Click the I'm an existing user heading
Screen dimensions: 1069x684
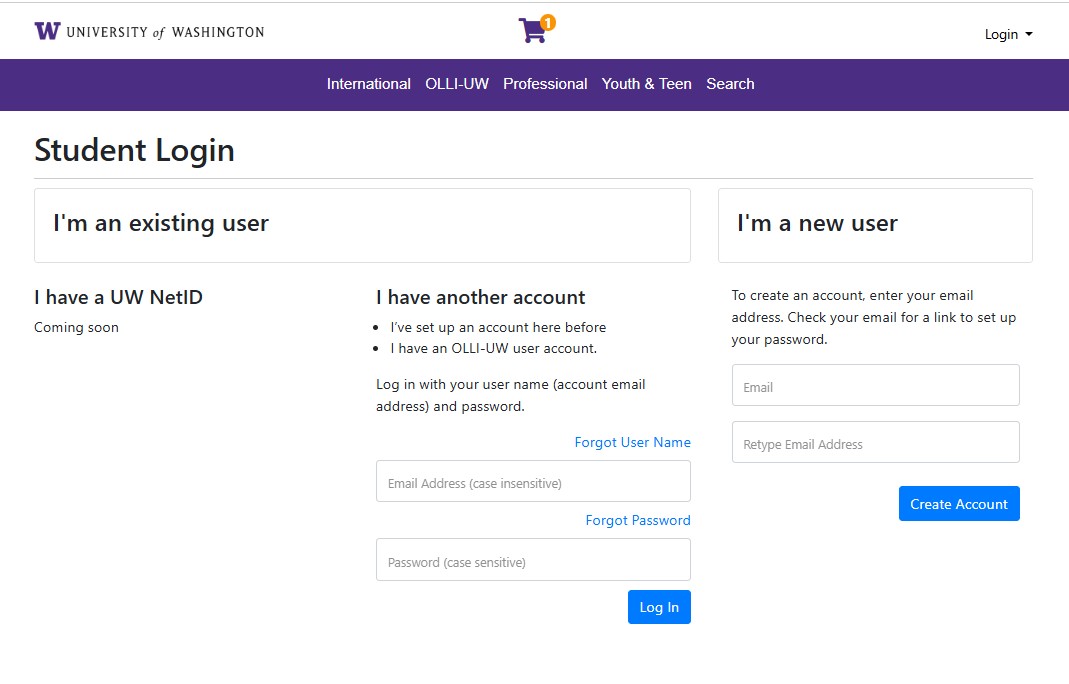pos(161,223)
